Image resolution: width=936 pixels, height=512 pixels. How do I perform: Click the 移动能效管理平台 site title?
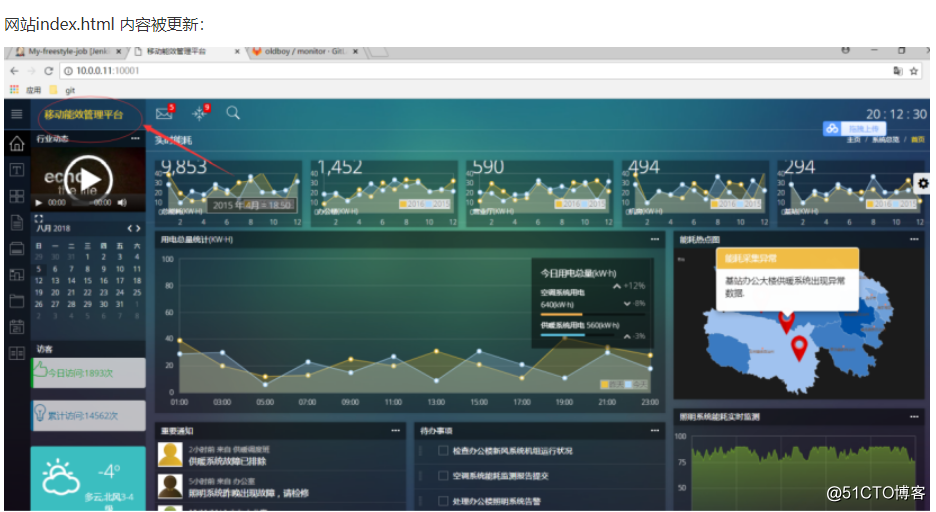point(84,115)
